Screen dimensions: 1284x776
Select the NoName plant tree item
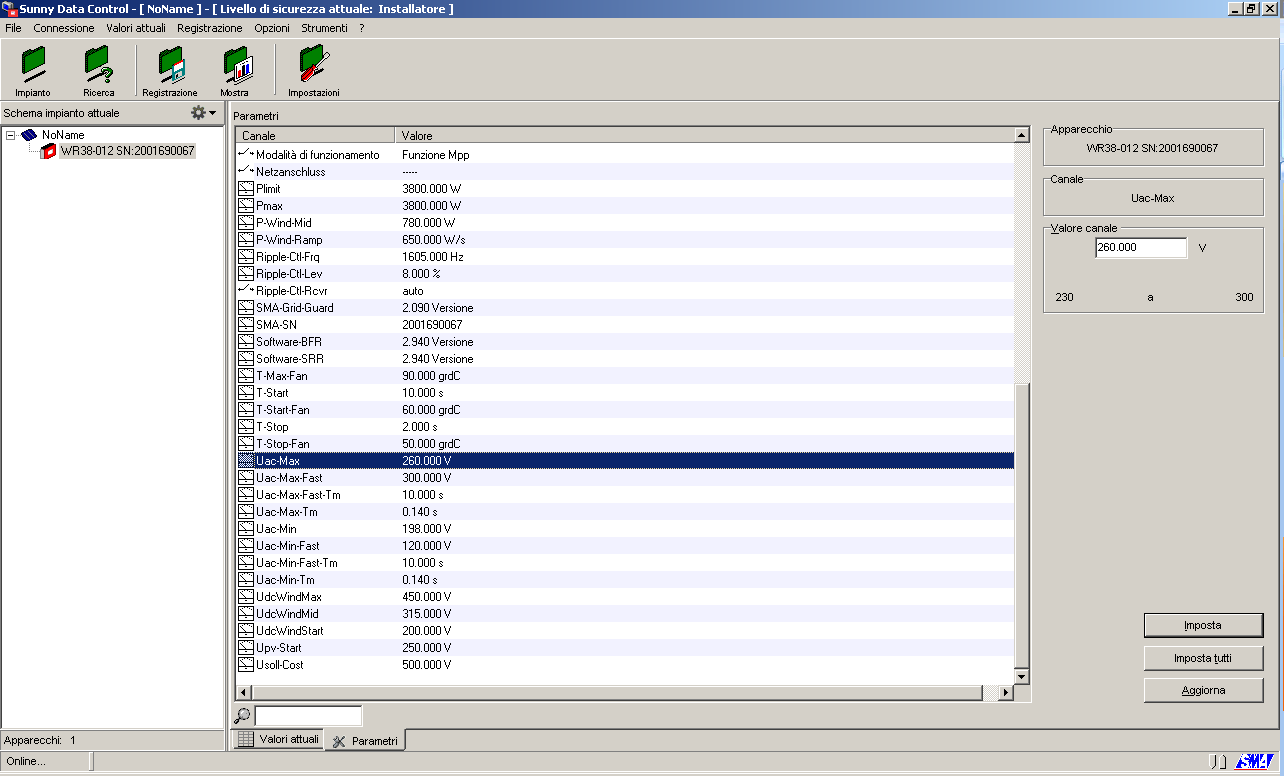tap(63, 135)
